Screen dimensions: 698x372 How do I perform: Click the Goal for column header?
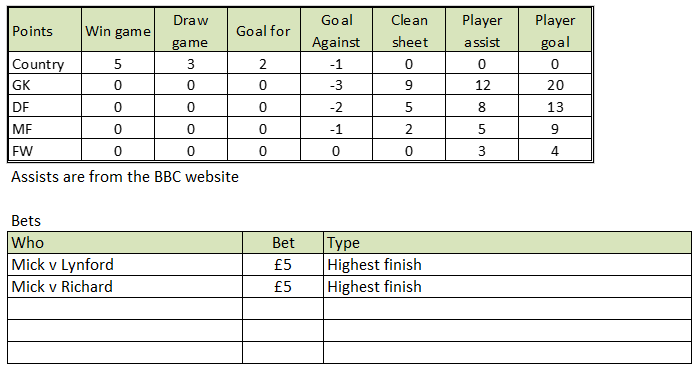pos(264,30)
